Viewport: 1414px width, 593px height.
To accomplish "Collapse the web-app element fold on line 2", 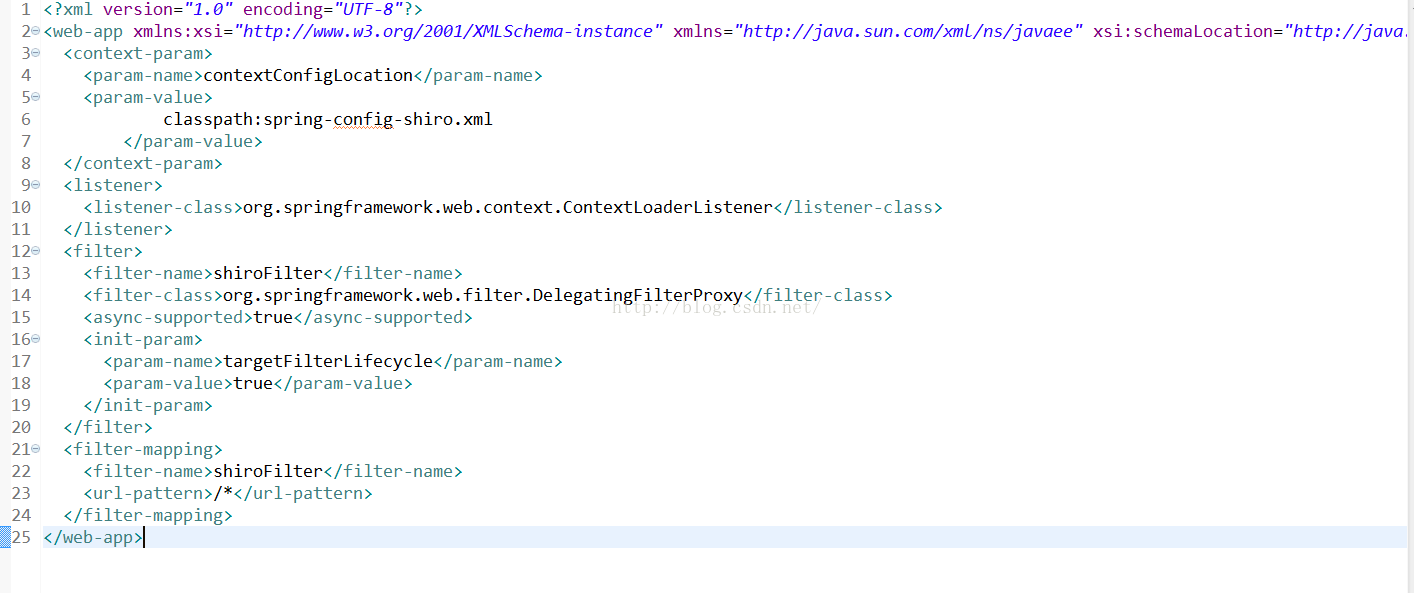I will click(36, 31).
